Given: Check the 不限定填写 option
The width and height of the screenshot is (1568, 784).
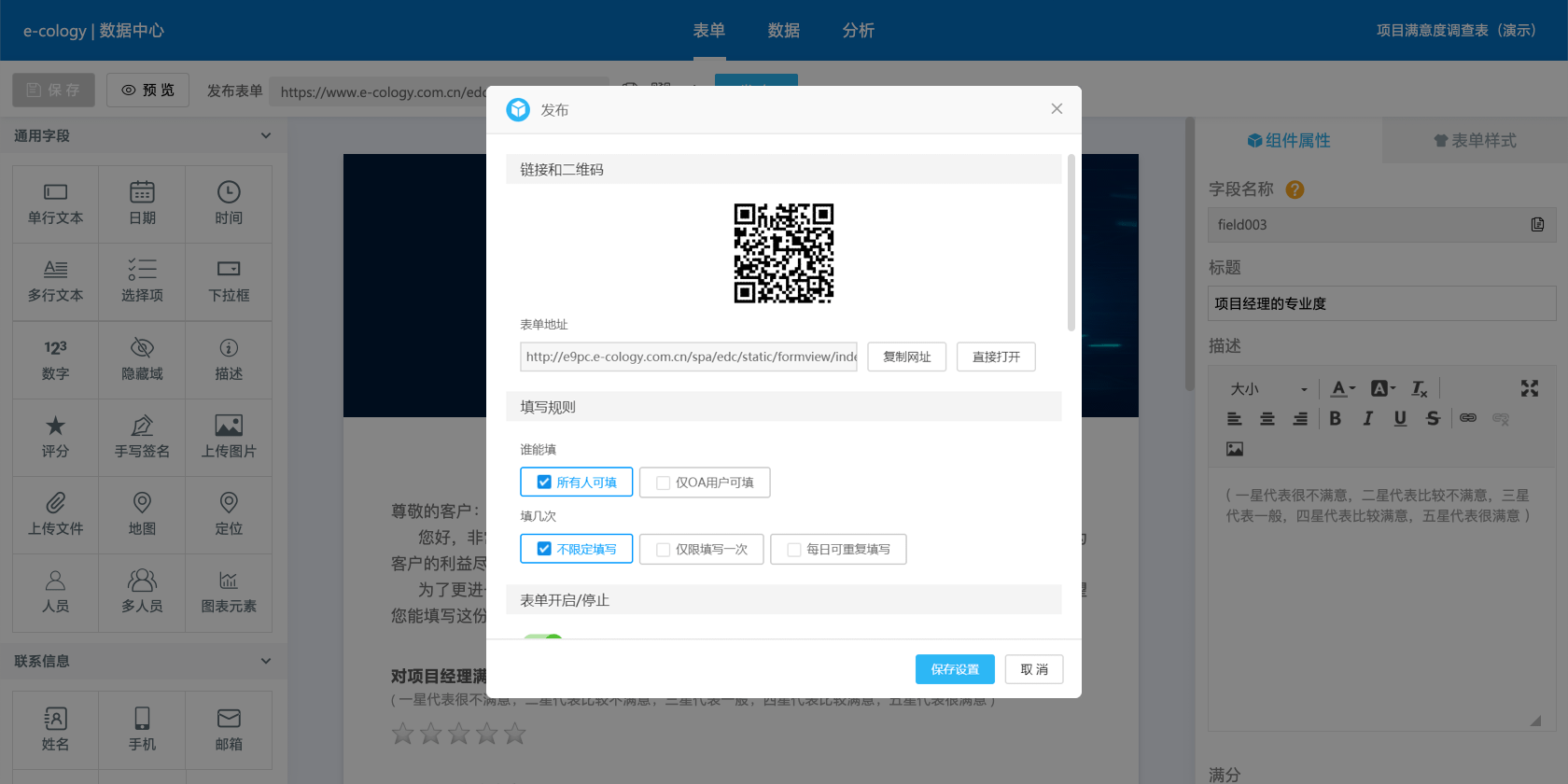Looking at the screenshot, I should tap(577, 549).
